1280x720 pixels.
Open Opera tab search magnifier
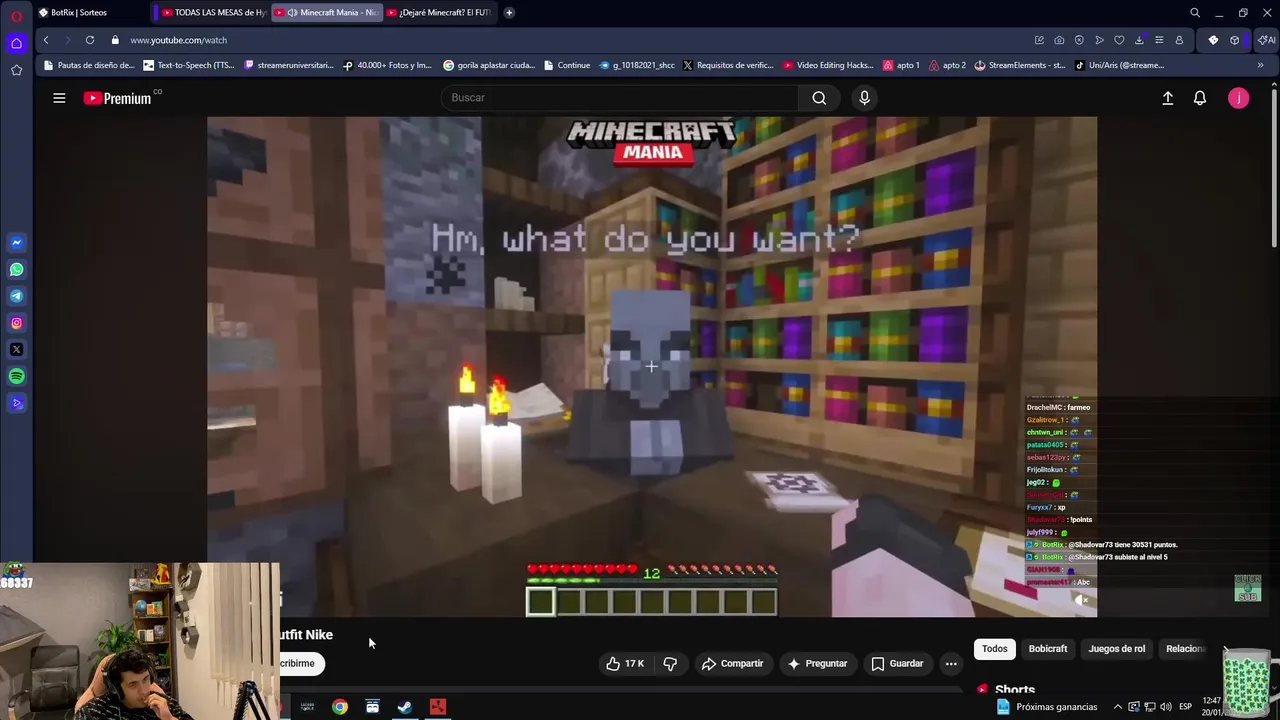1195,13
